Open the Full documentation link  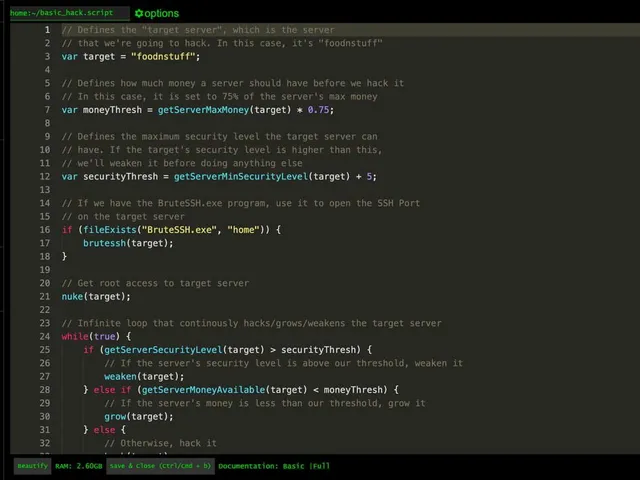[321, 466]
